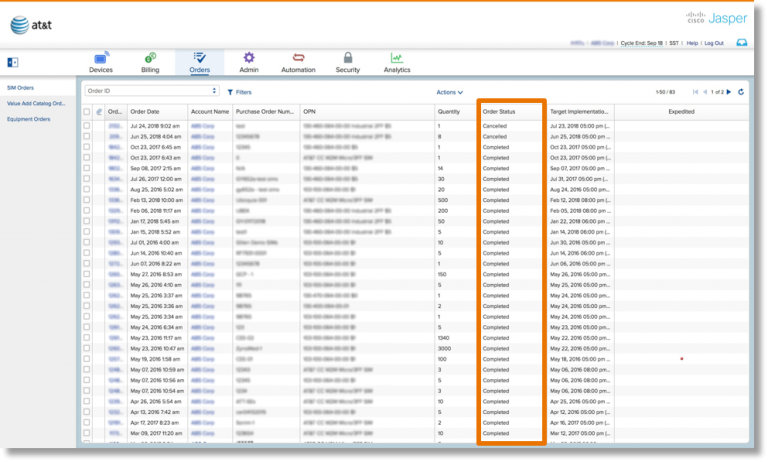Open Filters with the funnel icon
This screenshot has height=462, width=768.
tap(240, 92)
